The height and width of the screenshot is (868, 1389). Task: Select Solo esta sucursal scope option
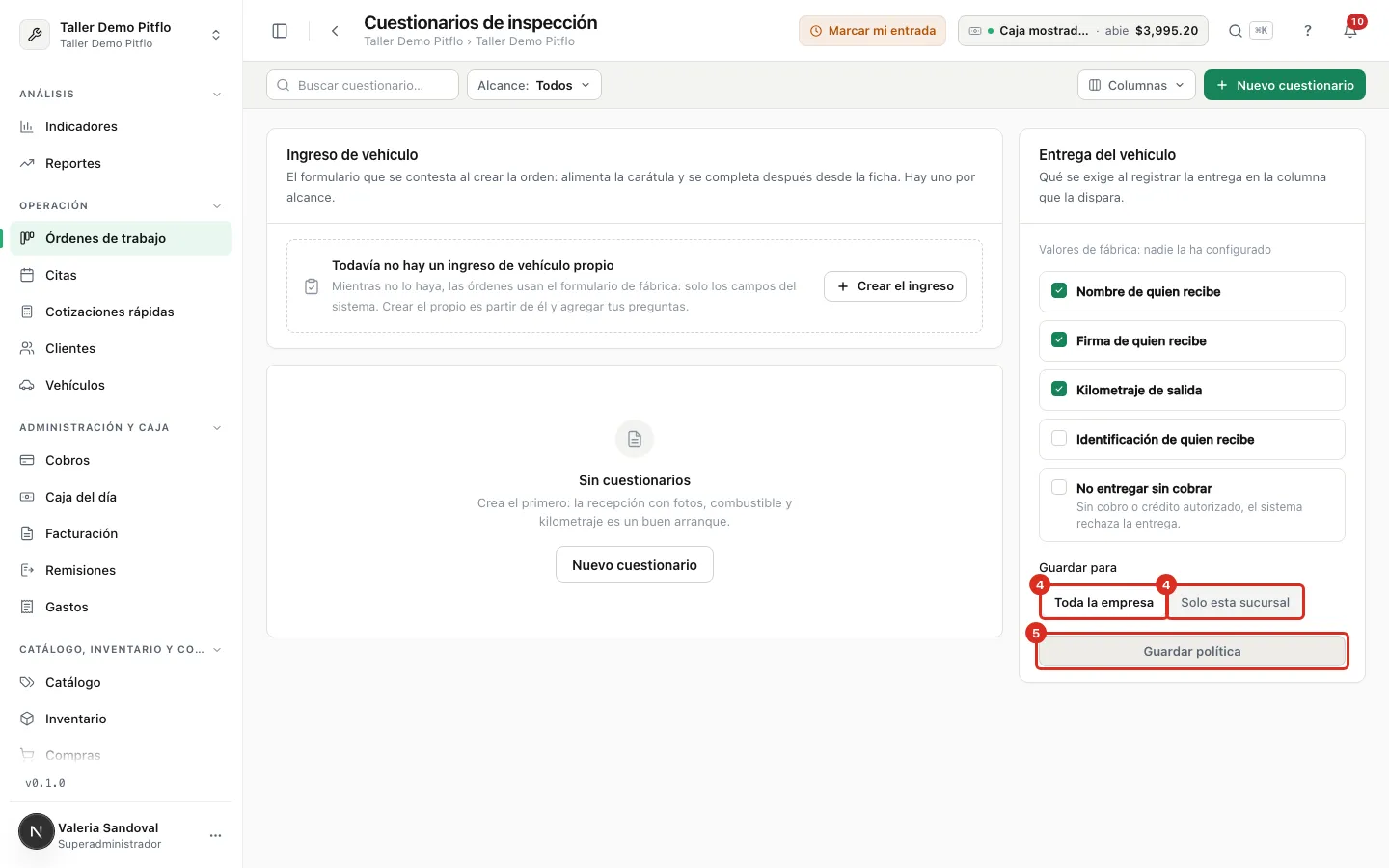1236,602
